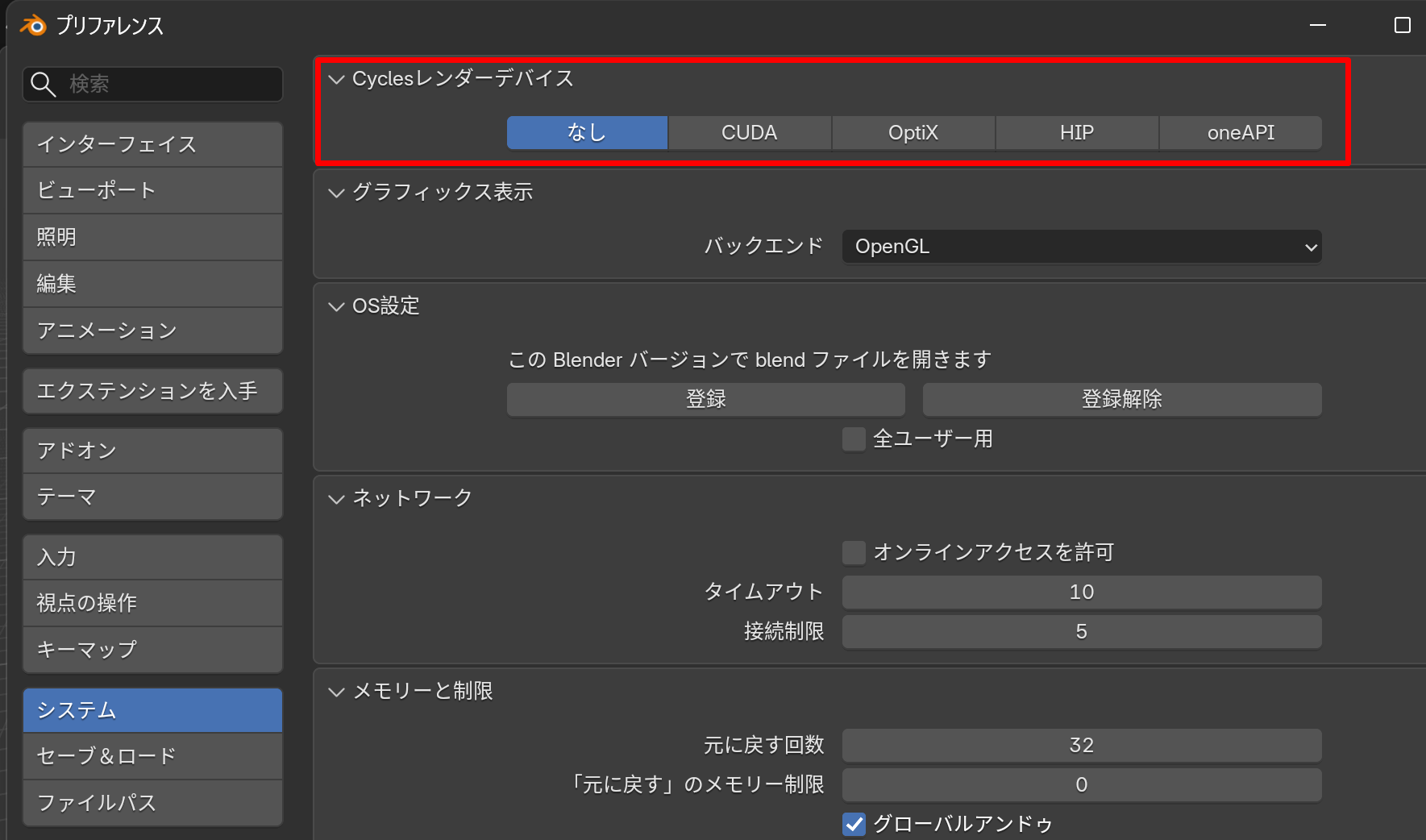Disable the グローバルアンドゥ checkbox
The width and height of the screenshot is (1426, 840).
(854, 825)
